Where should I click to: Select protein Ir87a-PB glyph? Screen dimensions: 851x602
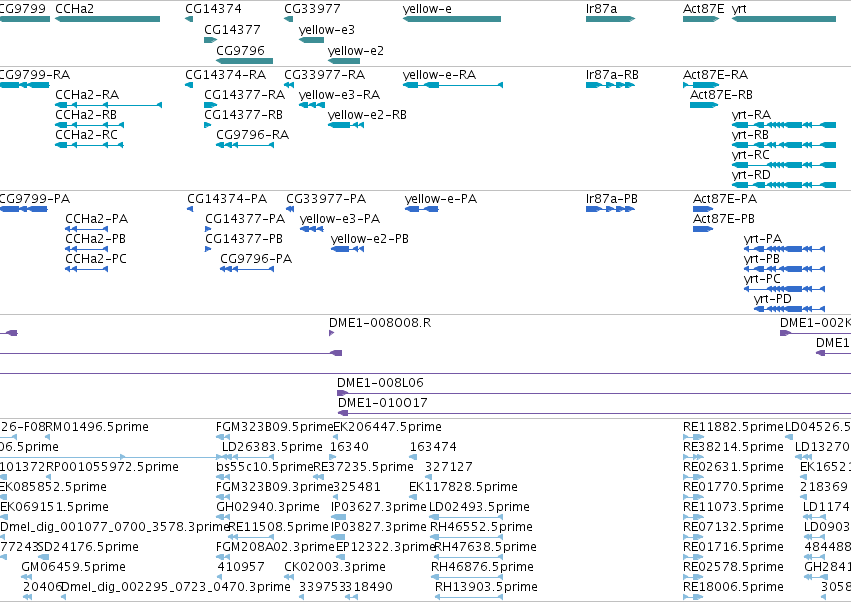[x=610, y=209]
